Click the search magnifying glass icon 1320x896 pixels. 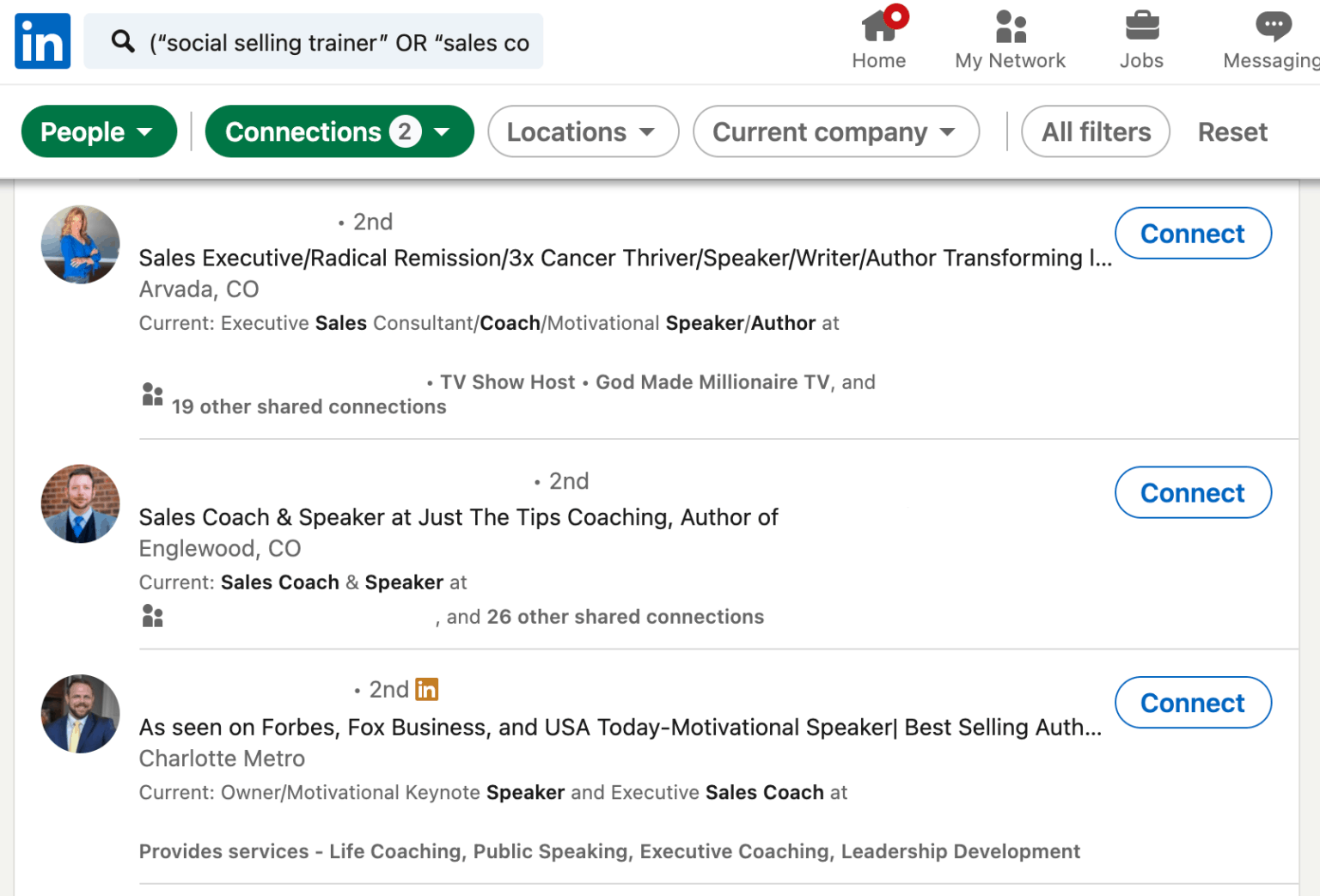coord(122,40)
